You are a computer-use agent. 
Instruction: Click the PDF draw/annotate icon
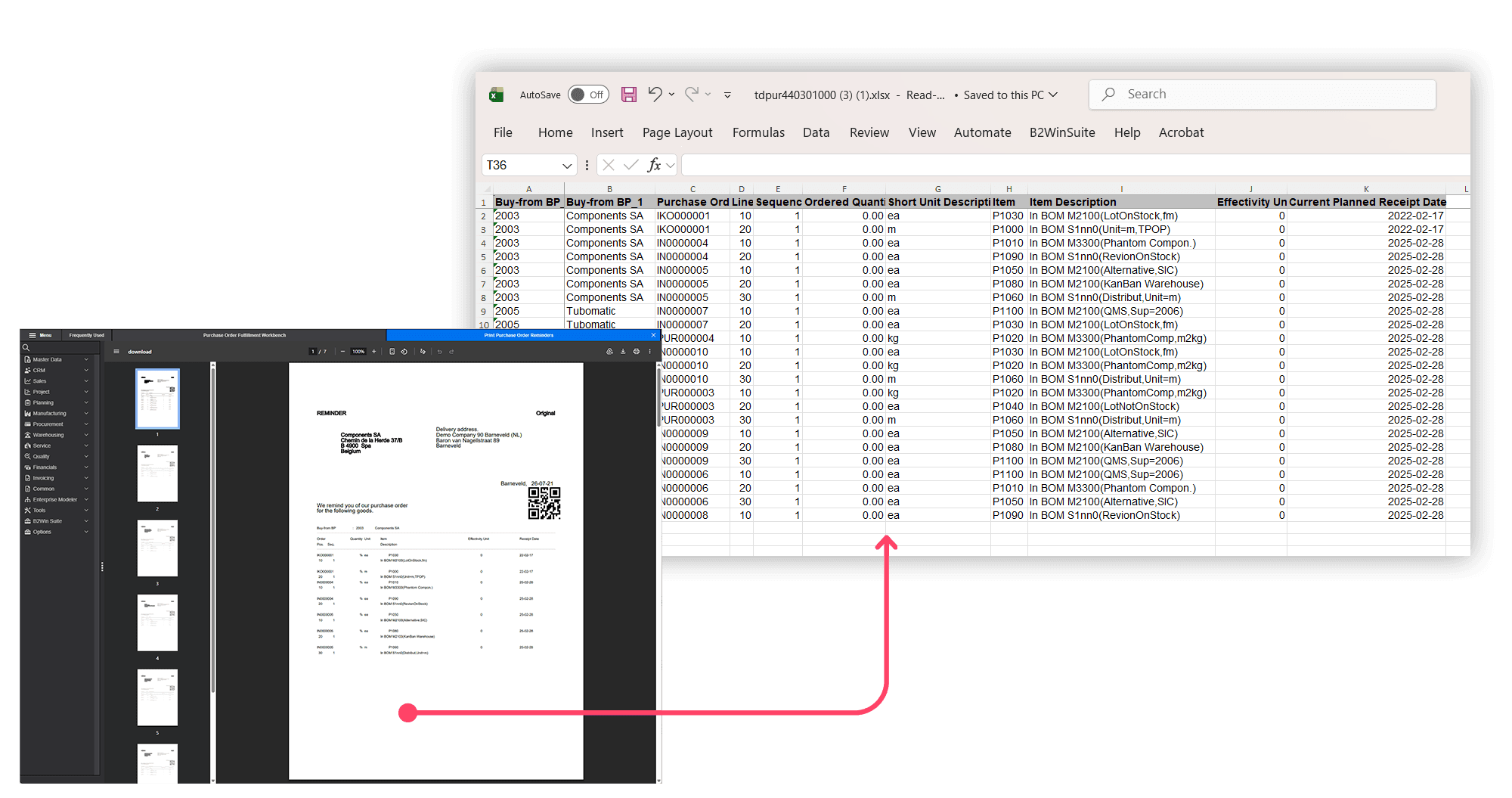pos(423,352)
